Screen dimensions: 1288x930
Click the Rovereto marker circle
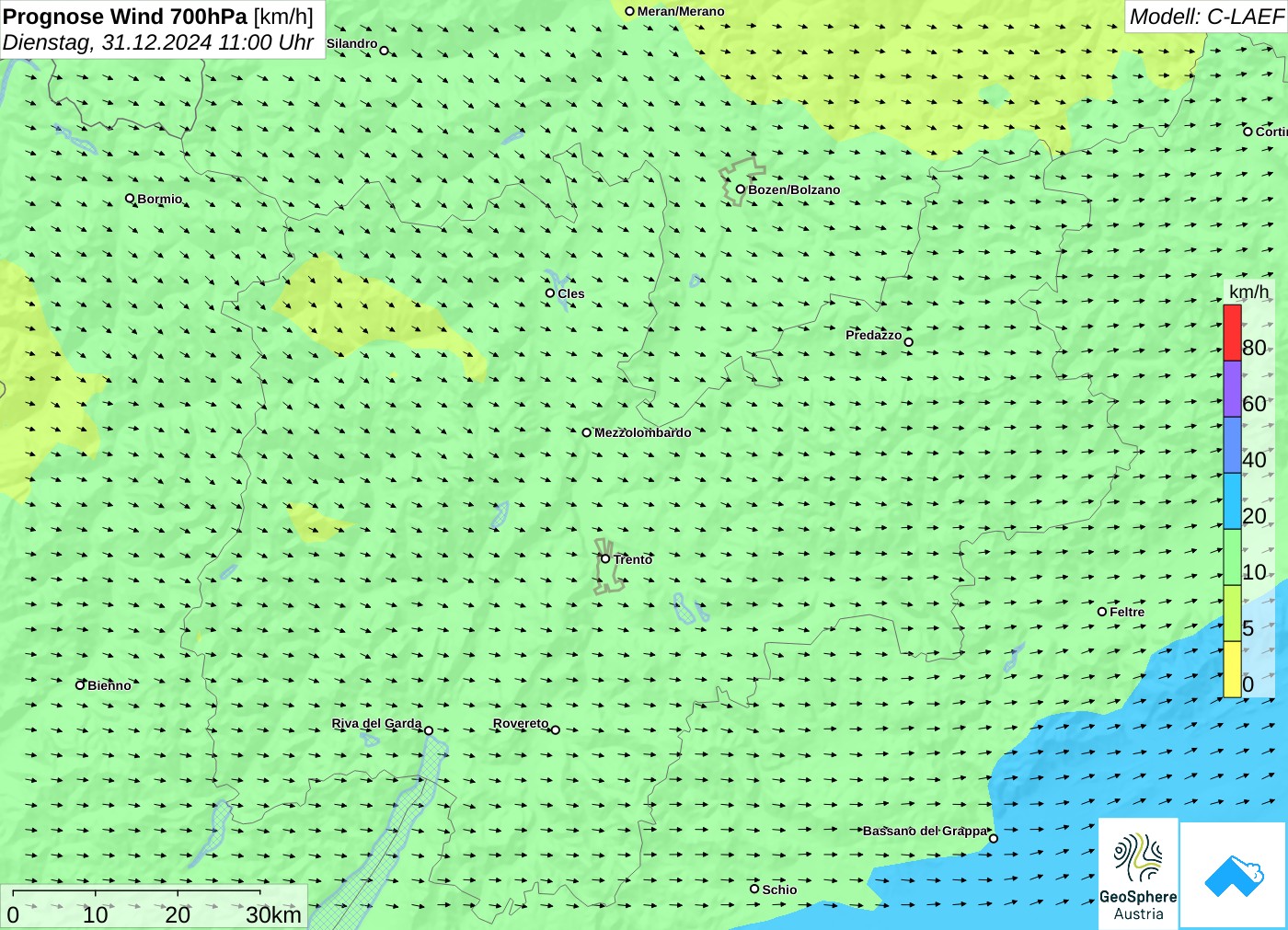coord(556,729)
